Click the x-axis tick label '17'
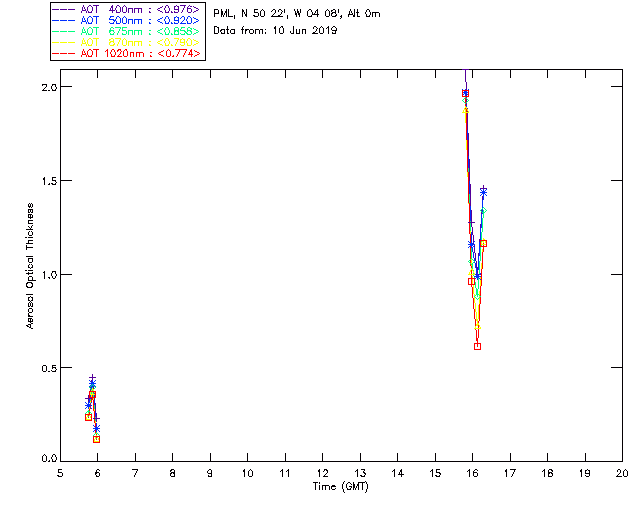640x512 pixels. pos(510,473)
